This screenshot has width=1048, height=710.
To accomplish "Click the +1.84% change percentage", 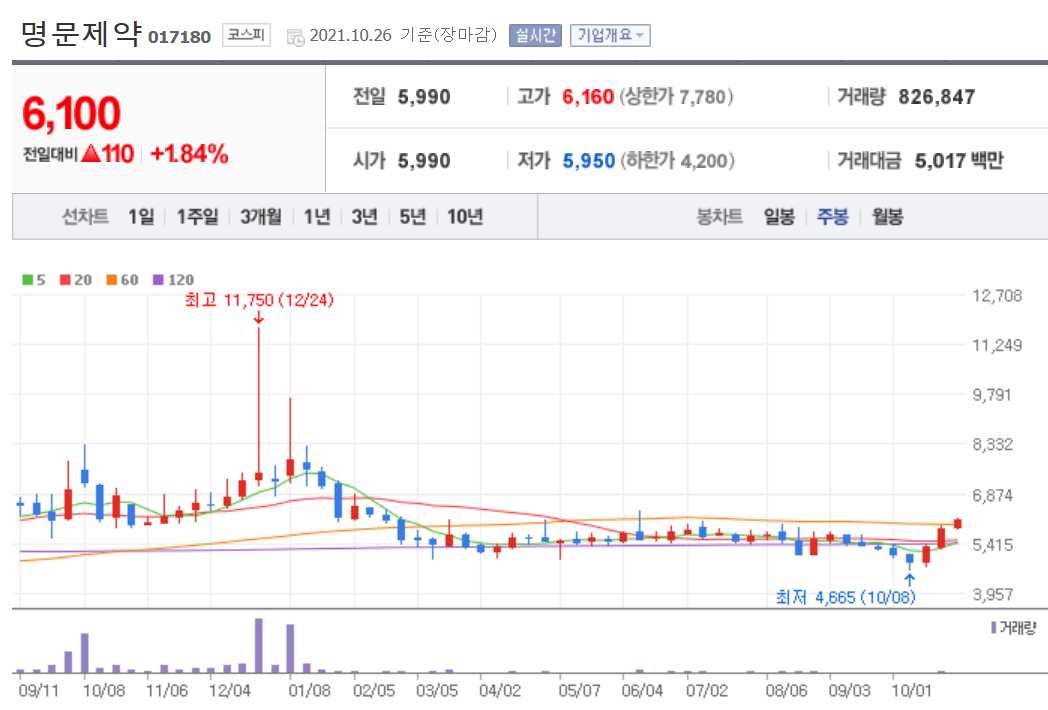I will (x=189, y=154).
